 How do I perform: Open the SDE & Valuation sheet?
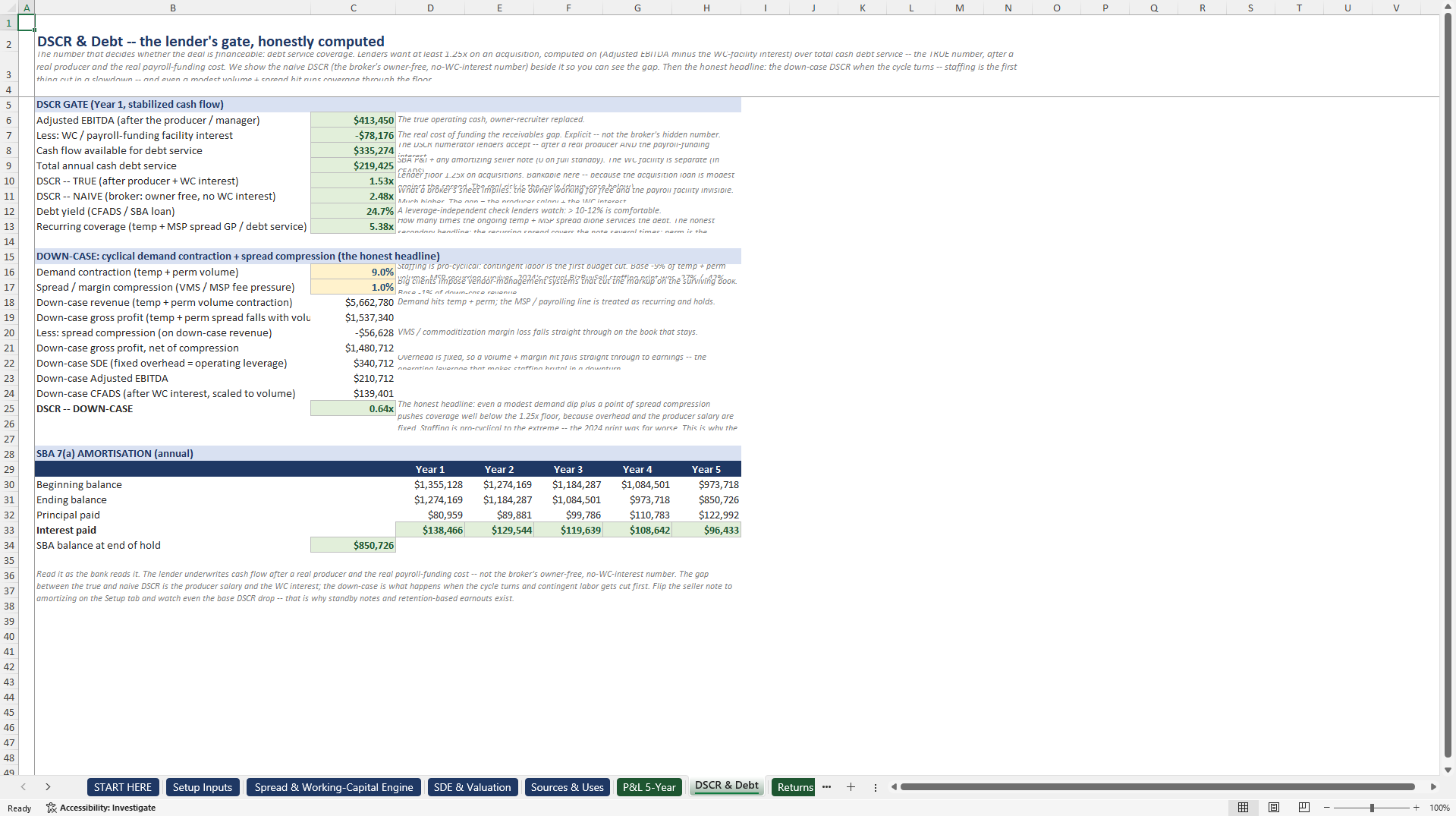click(473, 787)
